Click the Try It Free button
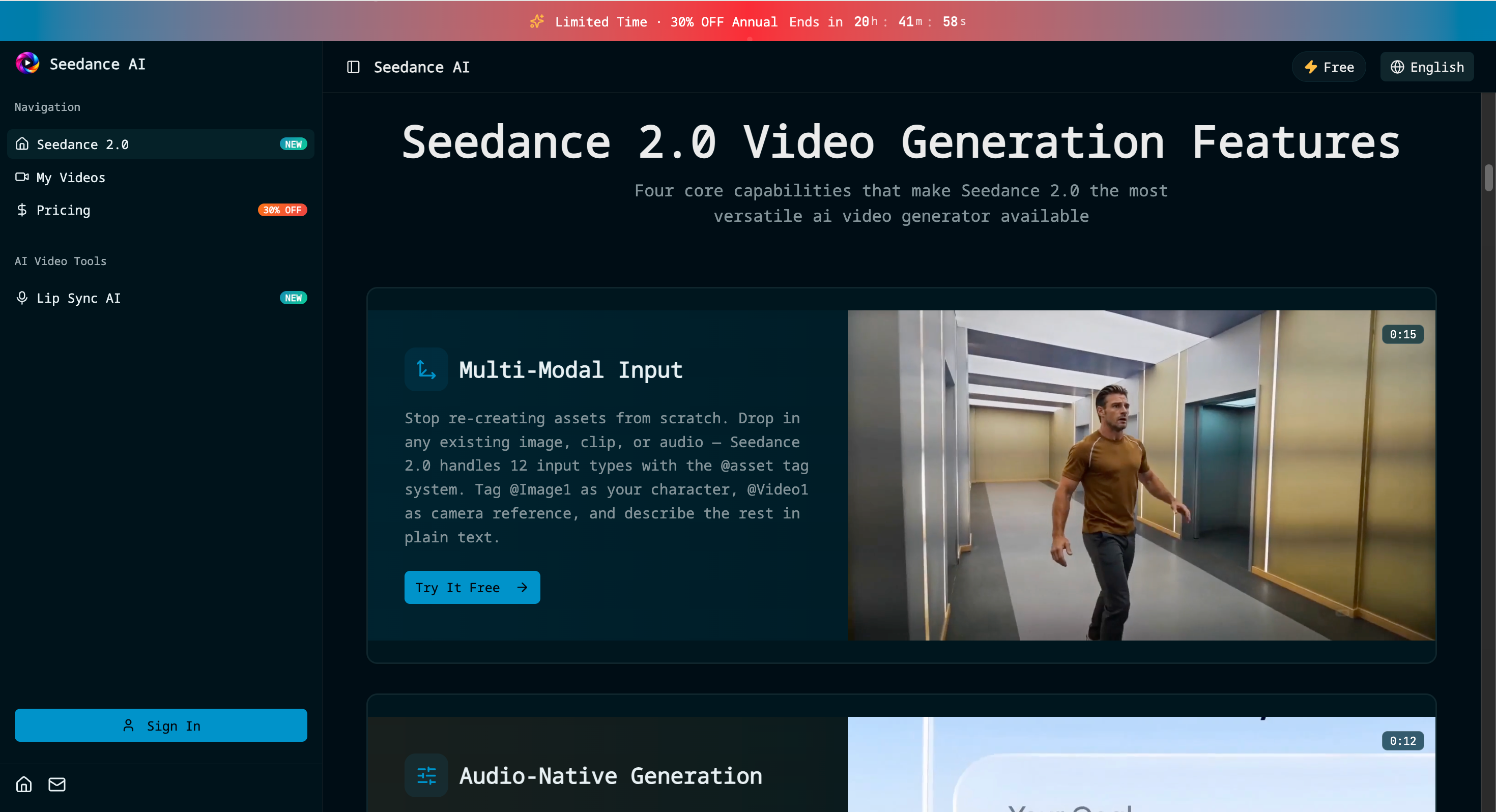 472,587
